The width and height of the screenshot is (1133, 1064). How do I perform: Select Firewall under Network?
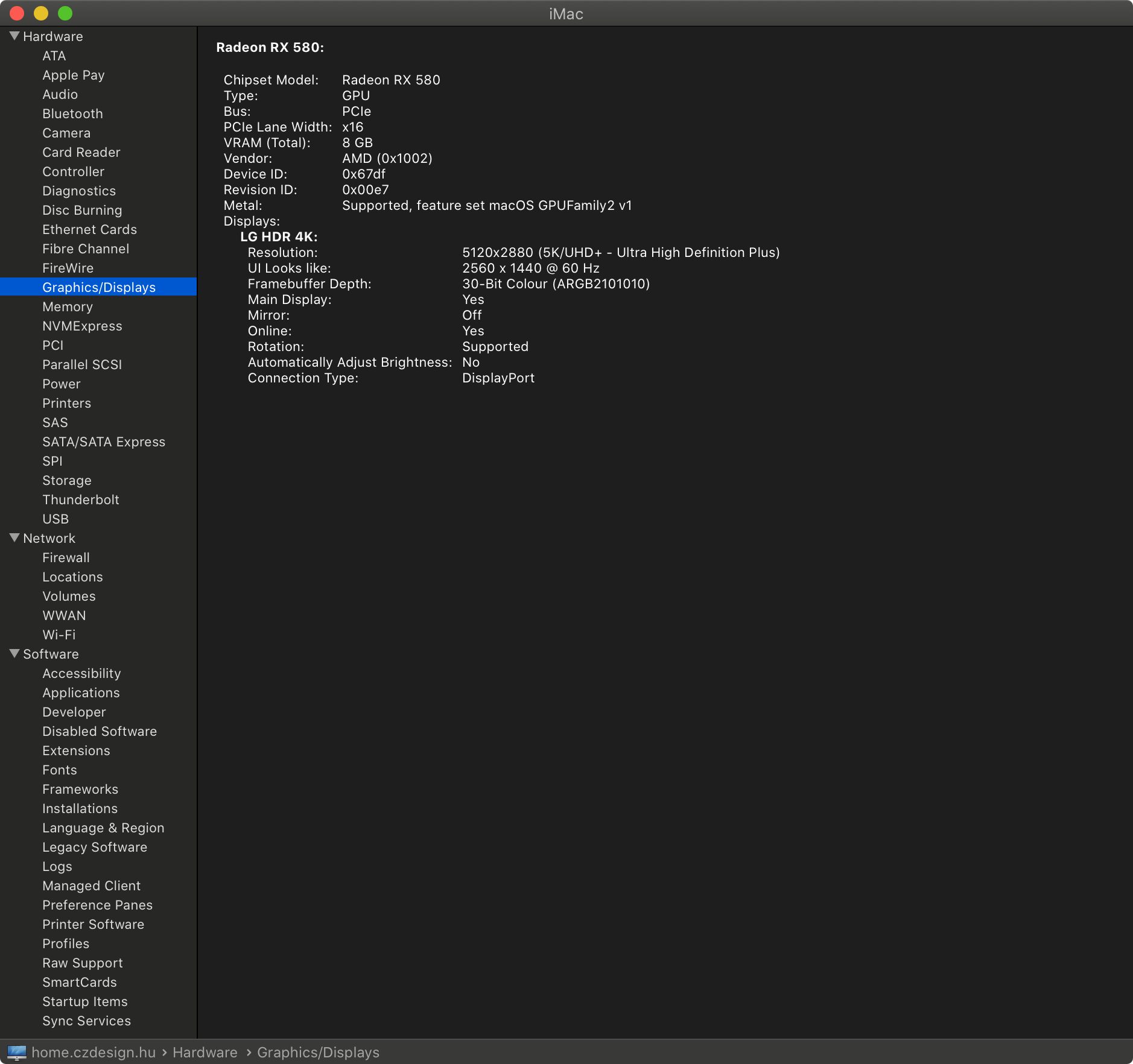[x=66, y=558]
